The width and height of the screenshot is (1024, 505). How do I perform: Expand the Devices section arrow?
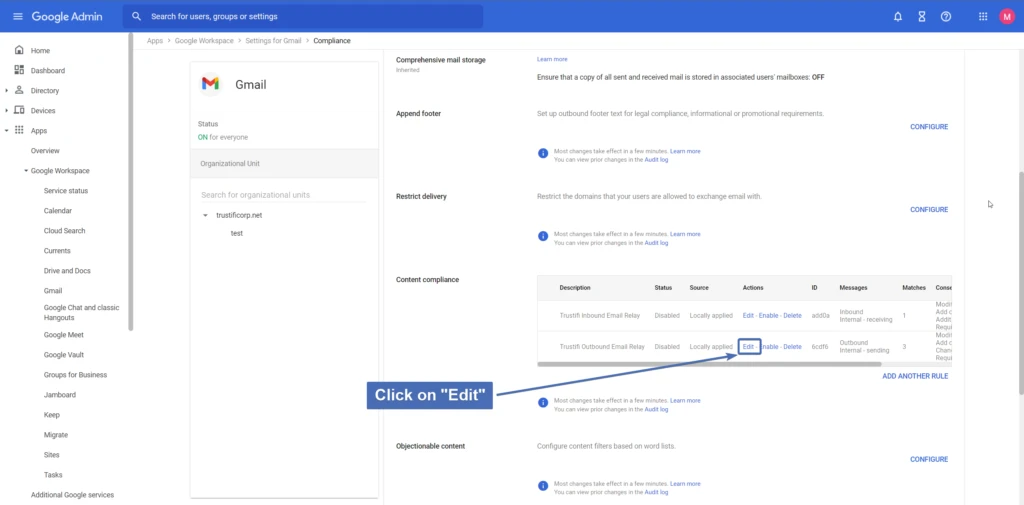point(7,111)
